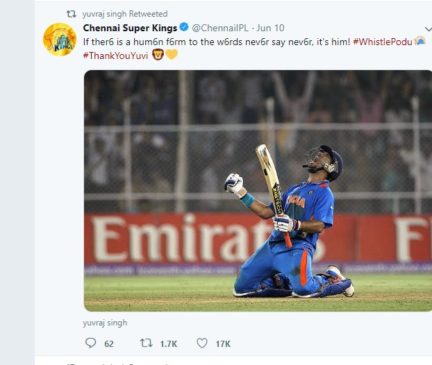Viewport: 432px width, 365px height.
Task: Click the 62 replies count
Action: (x=109, y=344)
